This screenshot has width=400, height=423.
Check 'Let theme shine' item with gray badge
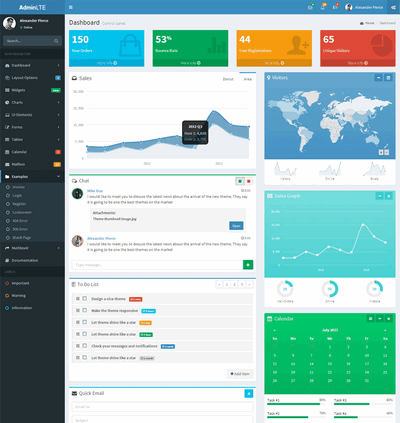pos(85,357)
